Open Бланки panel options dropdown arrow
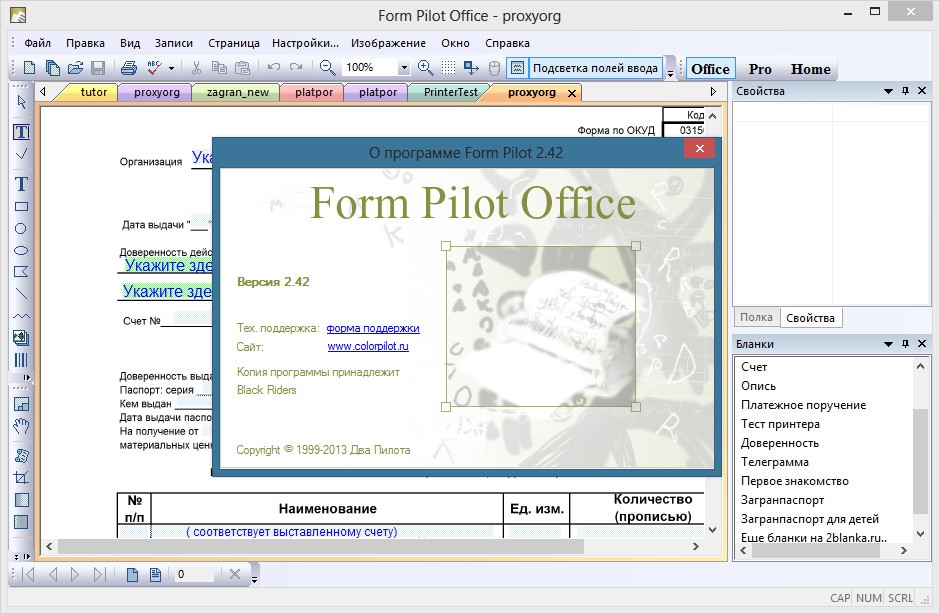This screenshot has height=614, width=940. 888,344
